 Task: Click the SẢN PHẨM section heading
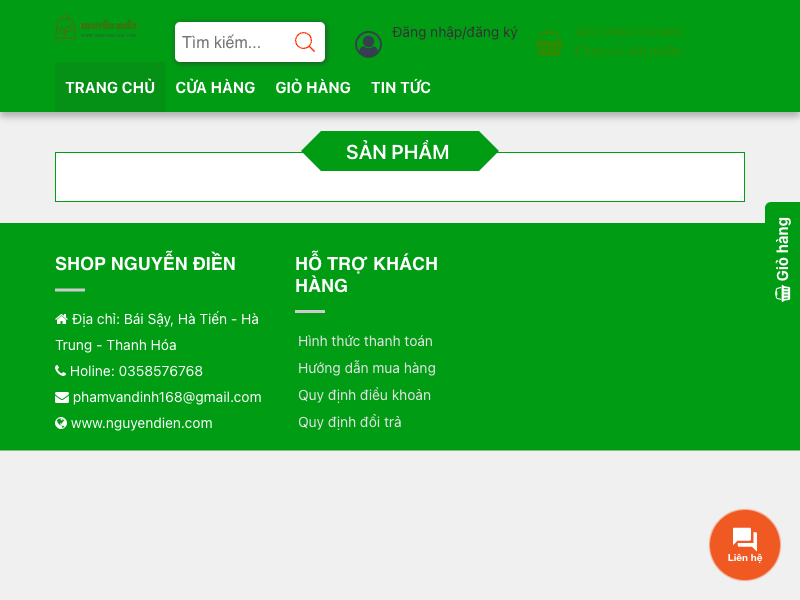[x=397, y=152]
